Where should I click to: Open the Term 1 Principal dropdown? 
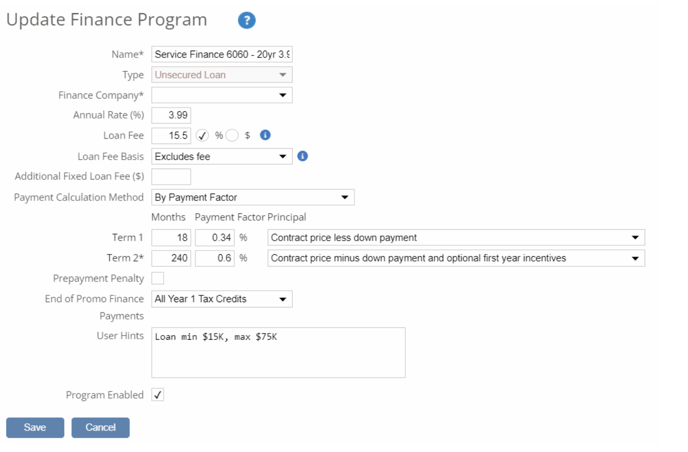click(x=456, y=238)
